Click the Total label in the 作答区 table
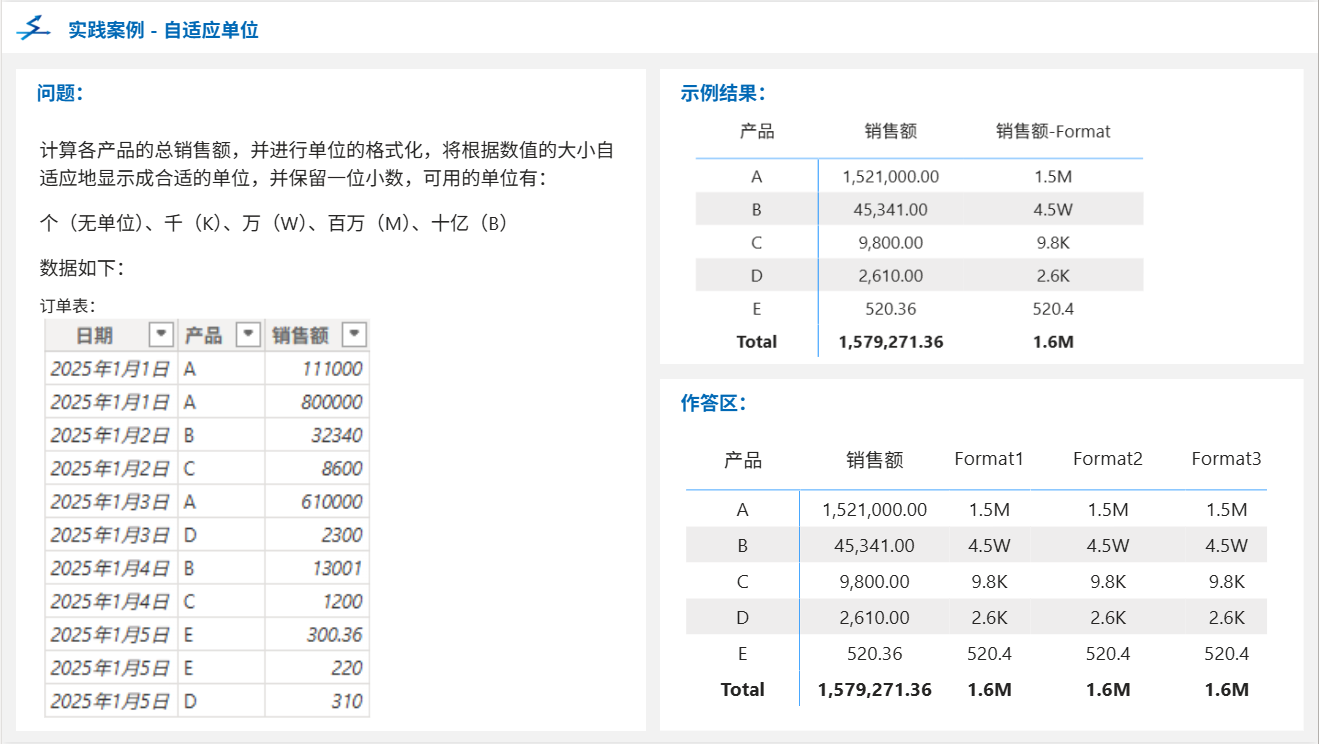Image resolution: width=1319 pixels, height=744 pixels. 742,689
